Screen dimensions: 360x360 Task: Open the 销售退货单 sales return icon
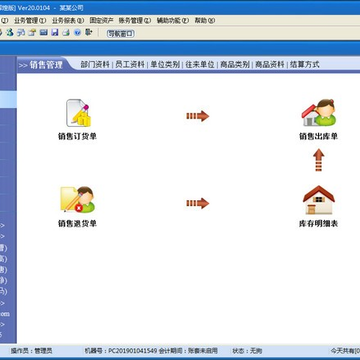[78, 199]
